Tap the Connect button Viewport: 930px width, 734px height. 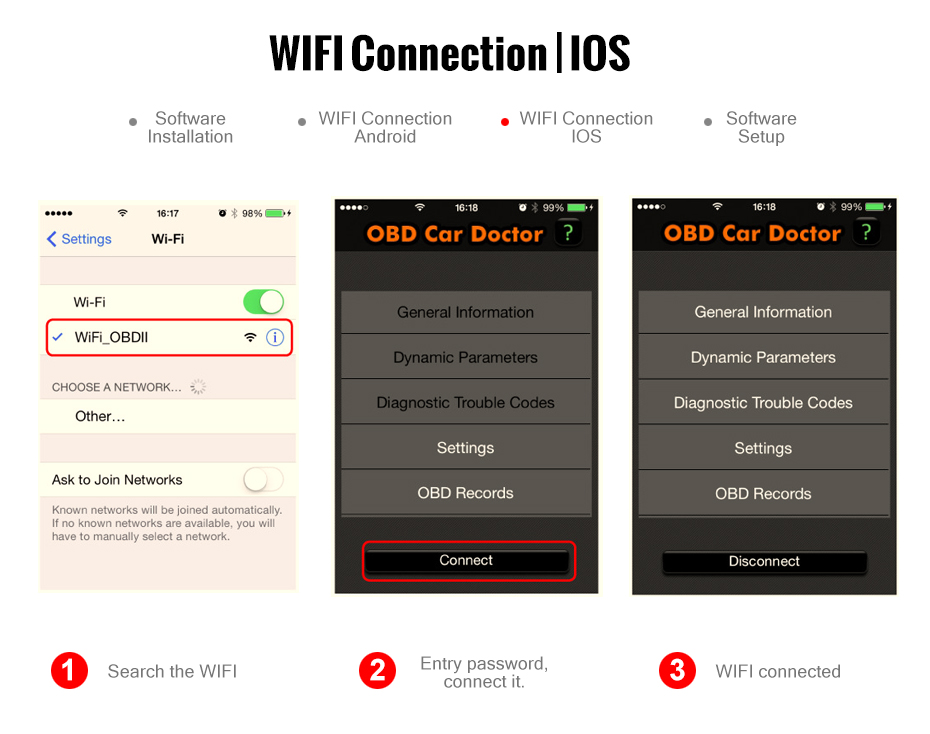pos(467,560)
